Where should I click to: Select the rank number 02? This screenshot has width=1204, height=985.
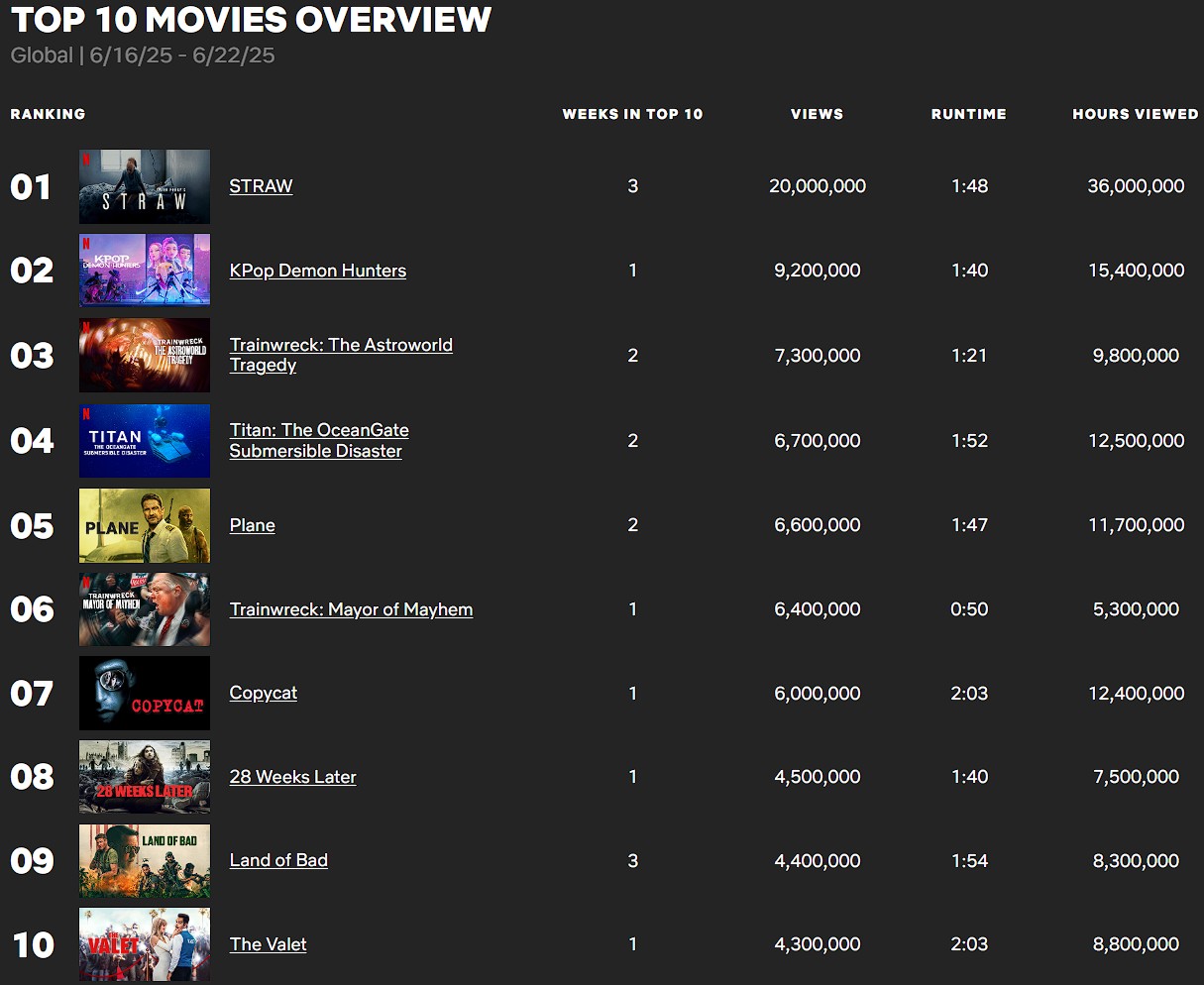[x=32, y=271]
